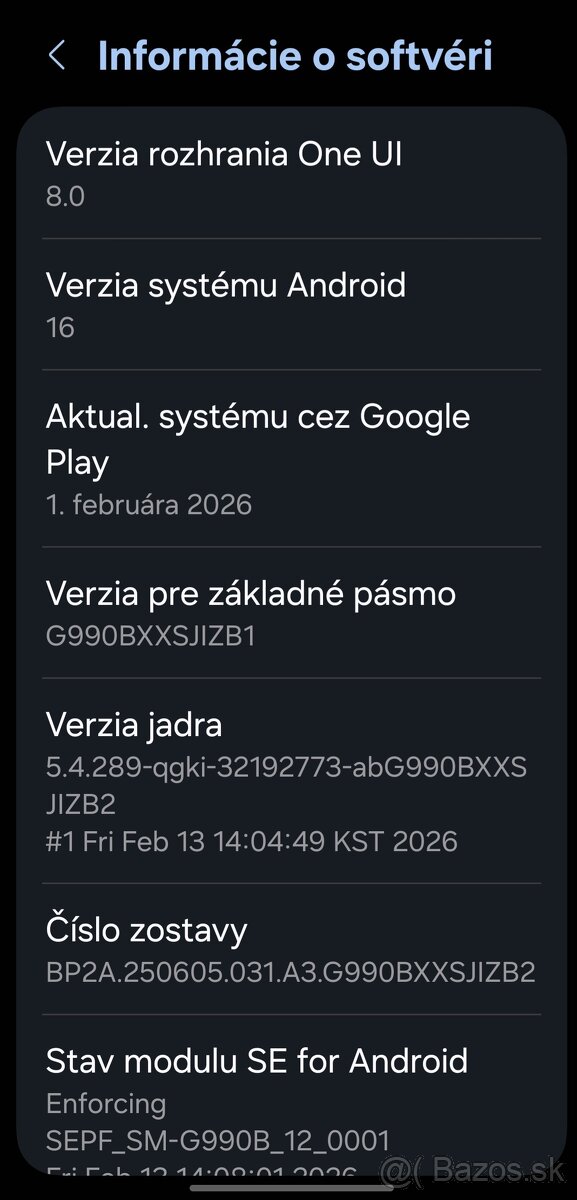
Task: Tap 'Číslo zostavy' to trigger build number taps
Action: [147, 930]
